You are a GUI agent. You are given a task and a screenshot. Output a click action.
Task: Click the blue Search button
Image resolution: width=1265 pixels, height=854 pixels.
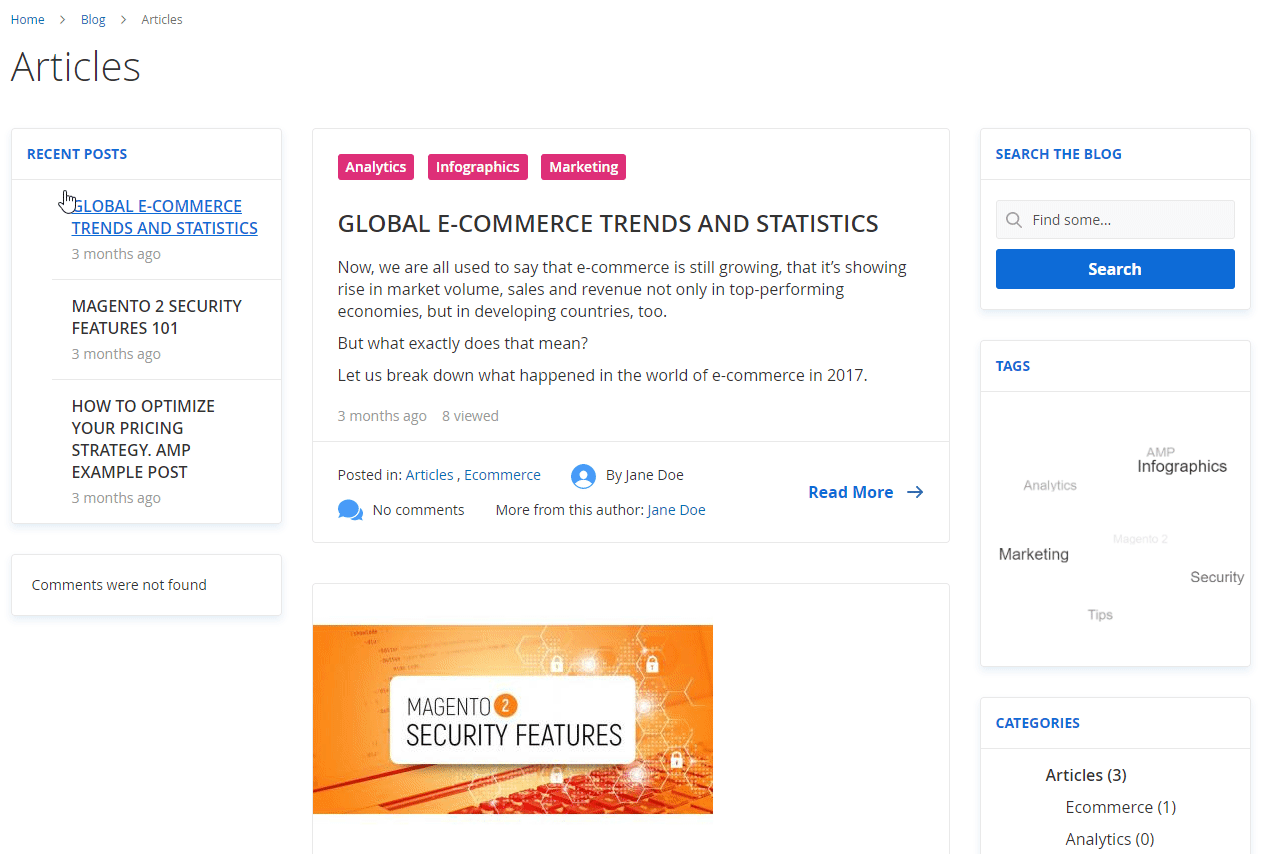click(x=1115, y=269)
